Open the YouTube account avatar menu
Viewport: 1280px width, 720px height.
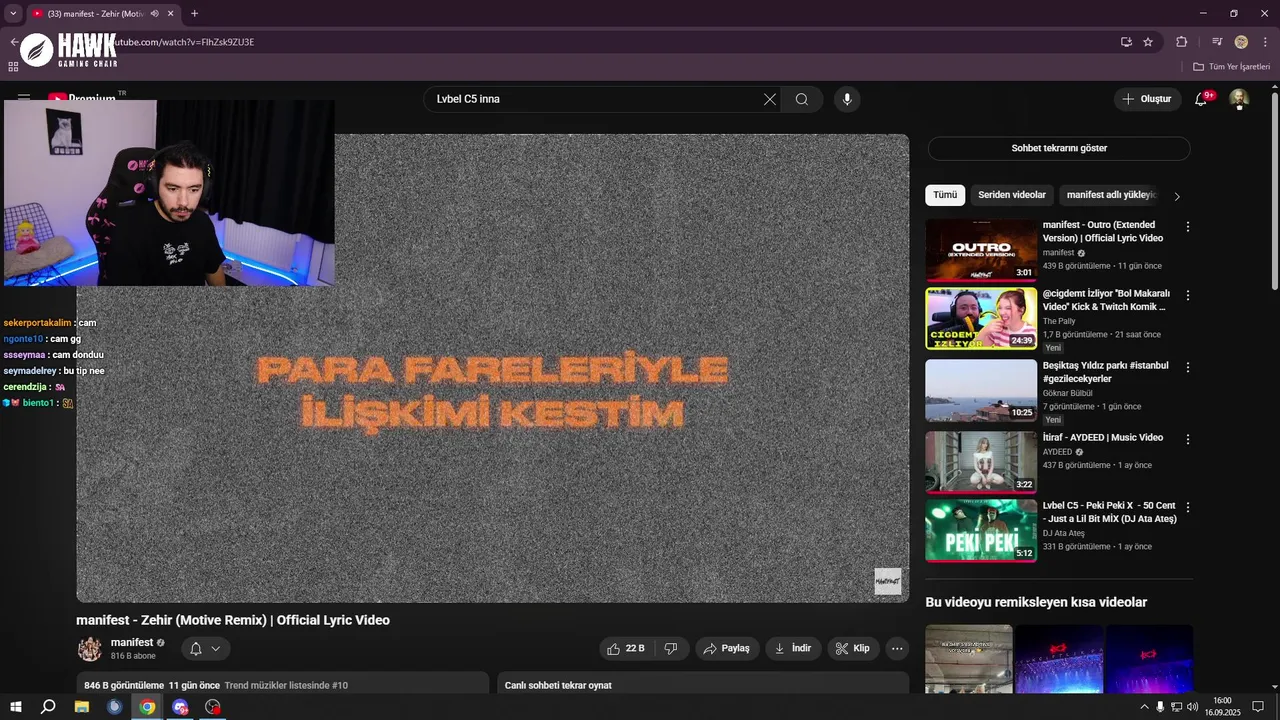[1239, 98]
